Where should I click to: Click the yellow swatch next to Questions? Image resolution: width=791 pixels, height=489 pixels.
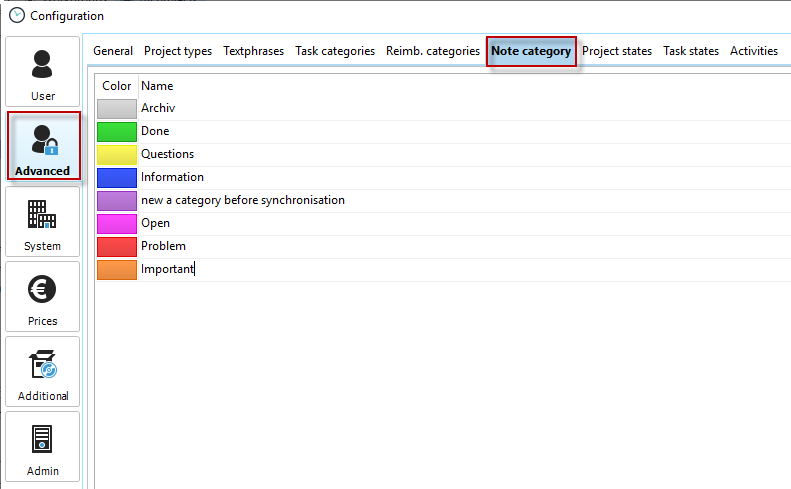click(117, 154)
